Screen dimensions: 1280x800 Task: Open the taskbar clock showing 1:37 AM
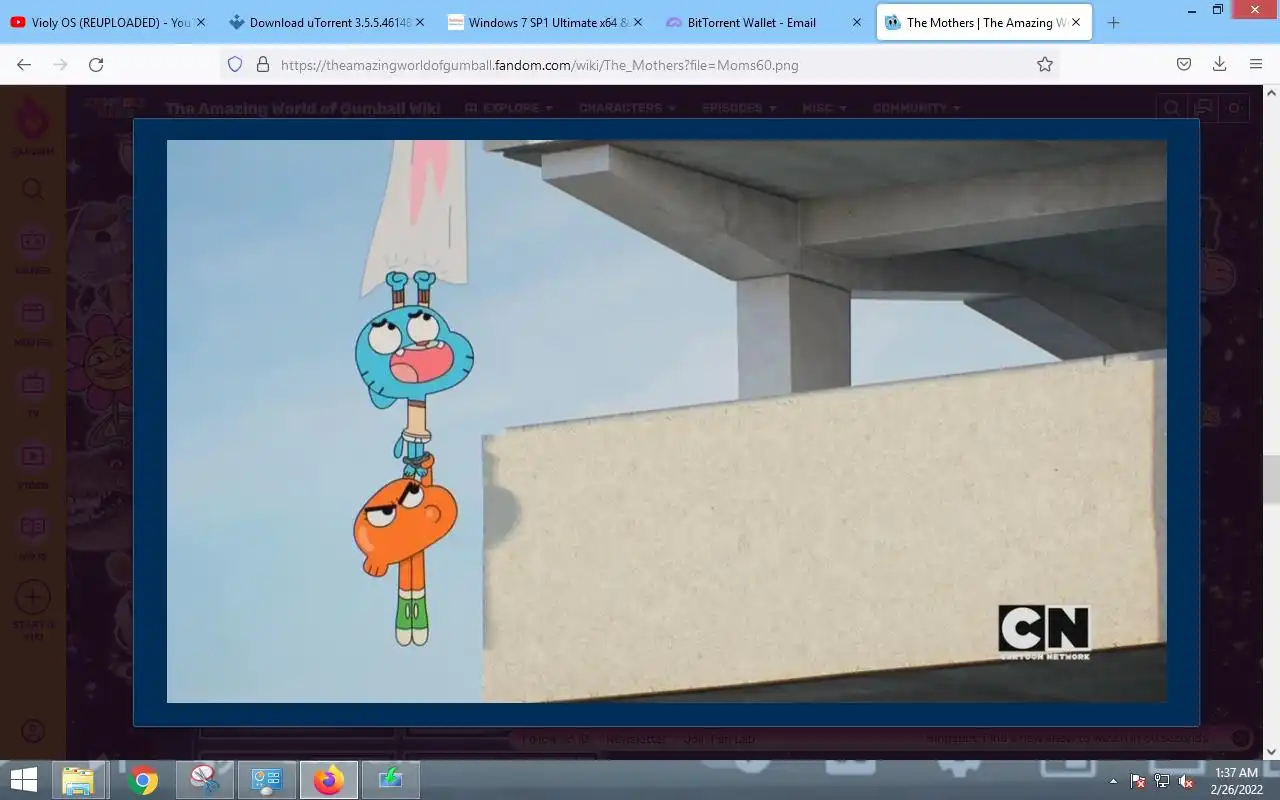(x=1236, y=781)
